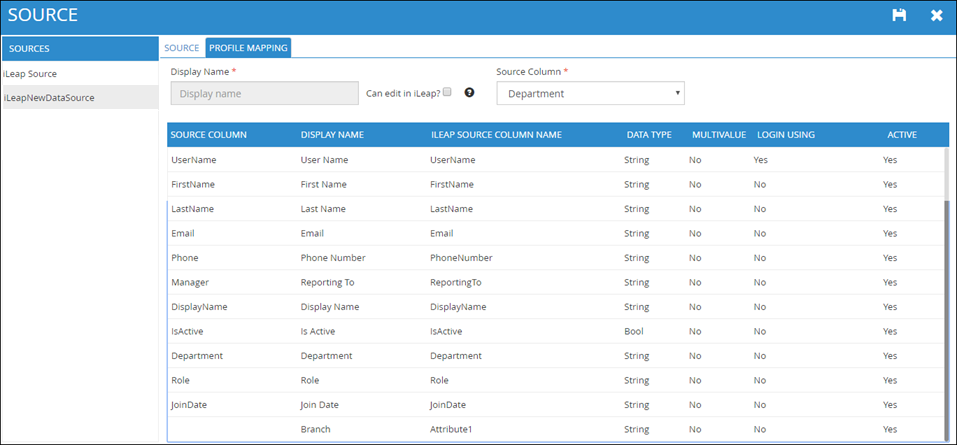This screenshot has width=957, height=445.
Task: Click the 'Last Name' display name cell
Action: [x=323, y=209]
